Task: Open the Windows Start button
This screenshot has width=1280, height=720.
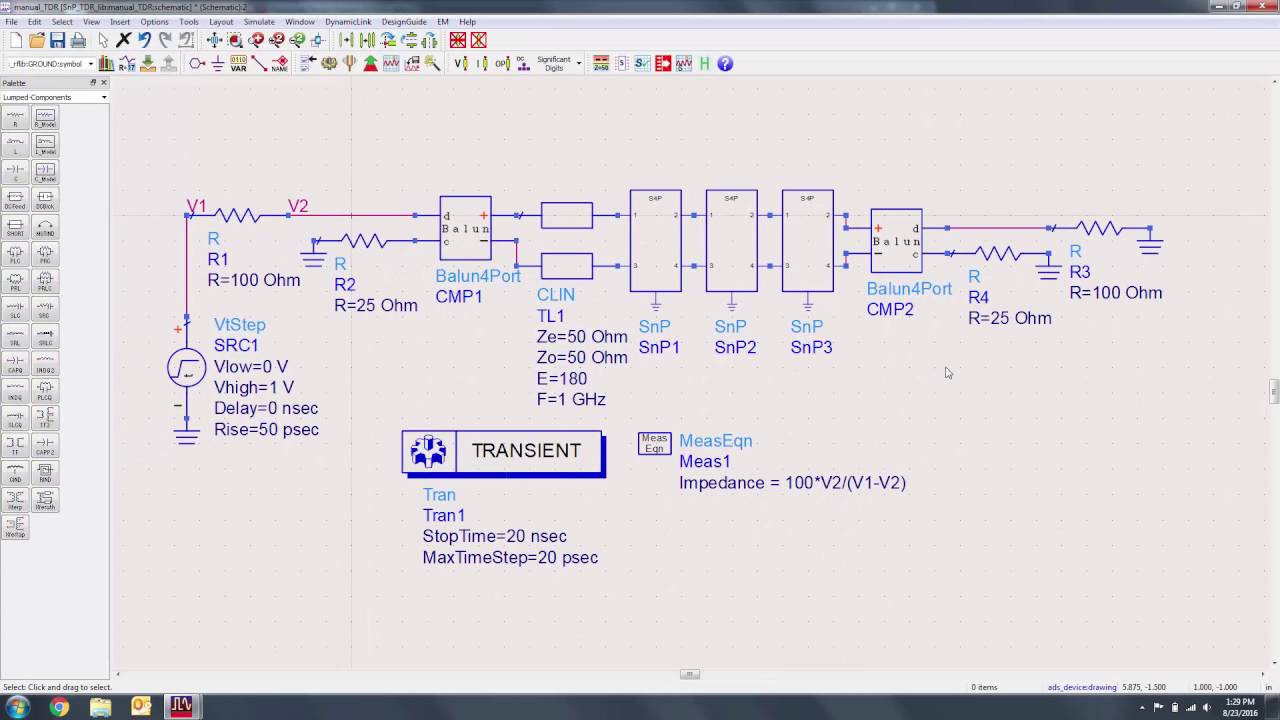Action: point(17,707)
